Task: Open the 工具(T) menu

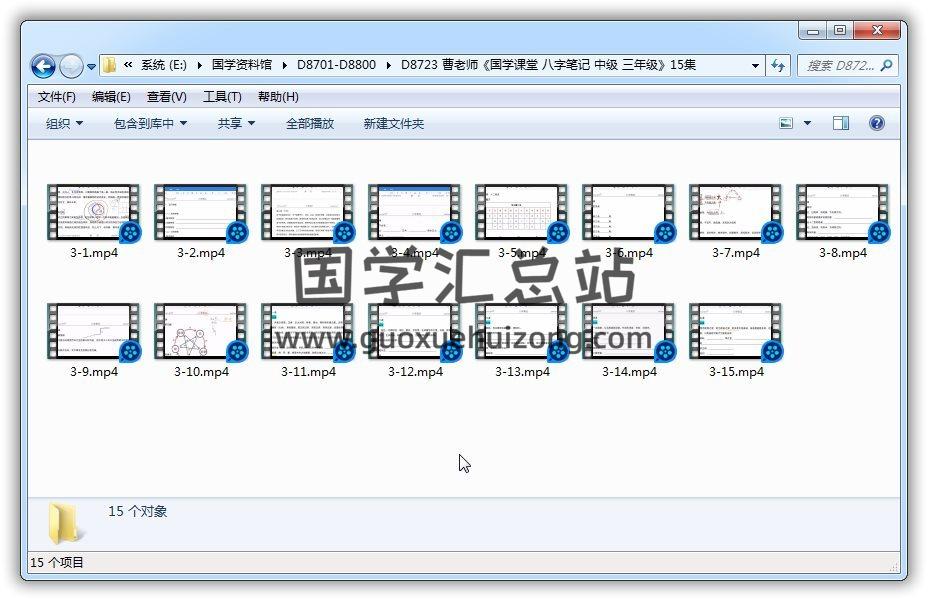Action: 222,97
